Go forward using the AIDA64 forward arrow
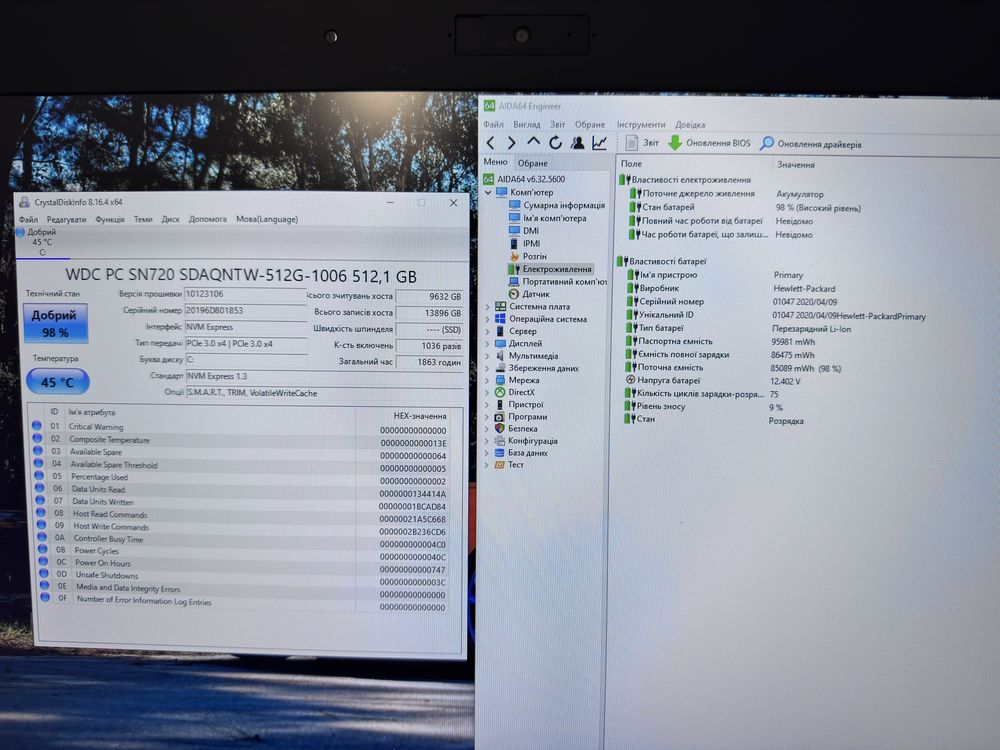This screenshot has height=750, width=1000. 511,143
